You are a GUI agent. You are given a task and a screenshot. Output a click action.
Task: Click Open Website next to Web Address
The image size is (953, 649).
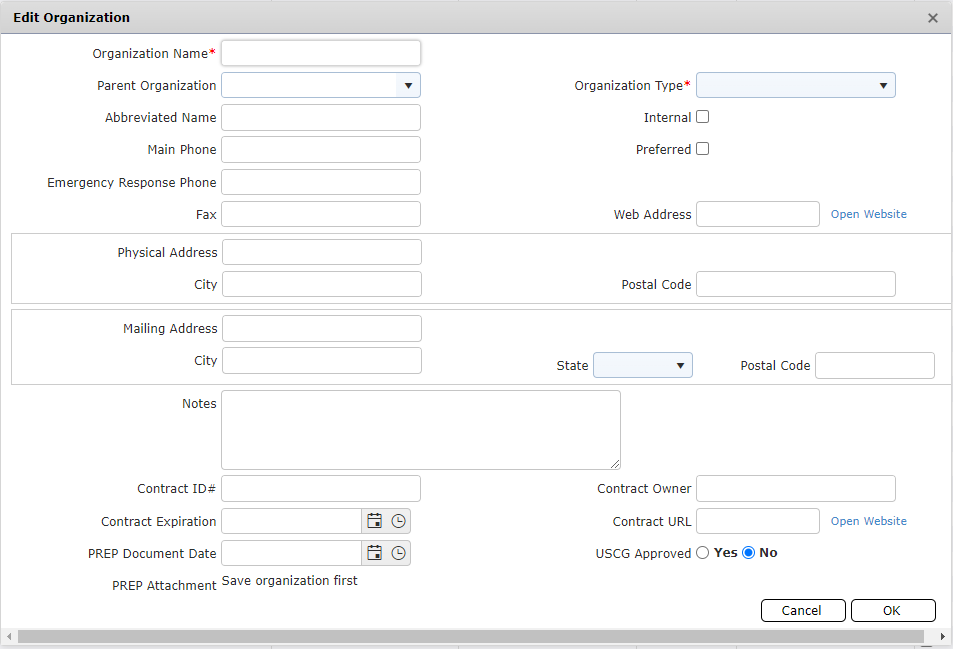pyautogui.click(x=869, y=214)
